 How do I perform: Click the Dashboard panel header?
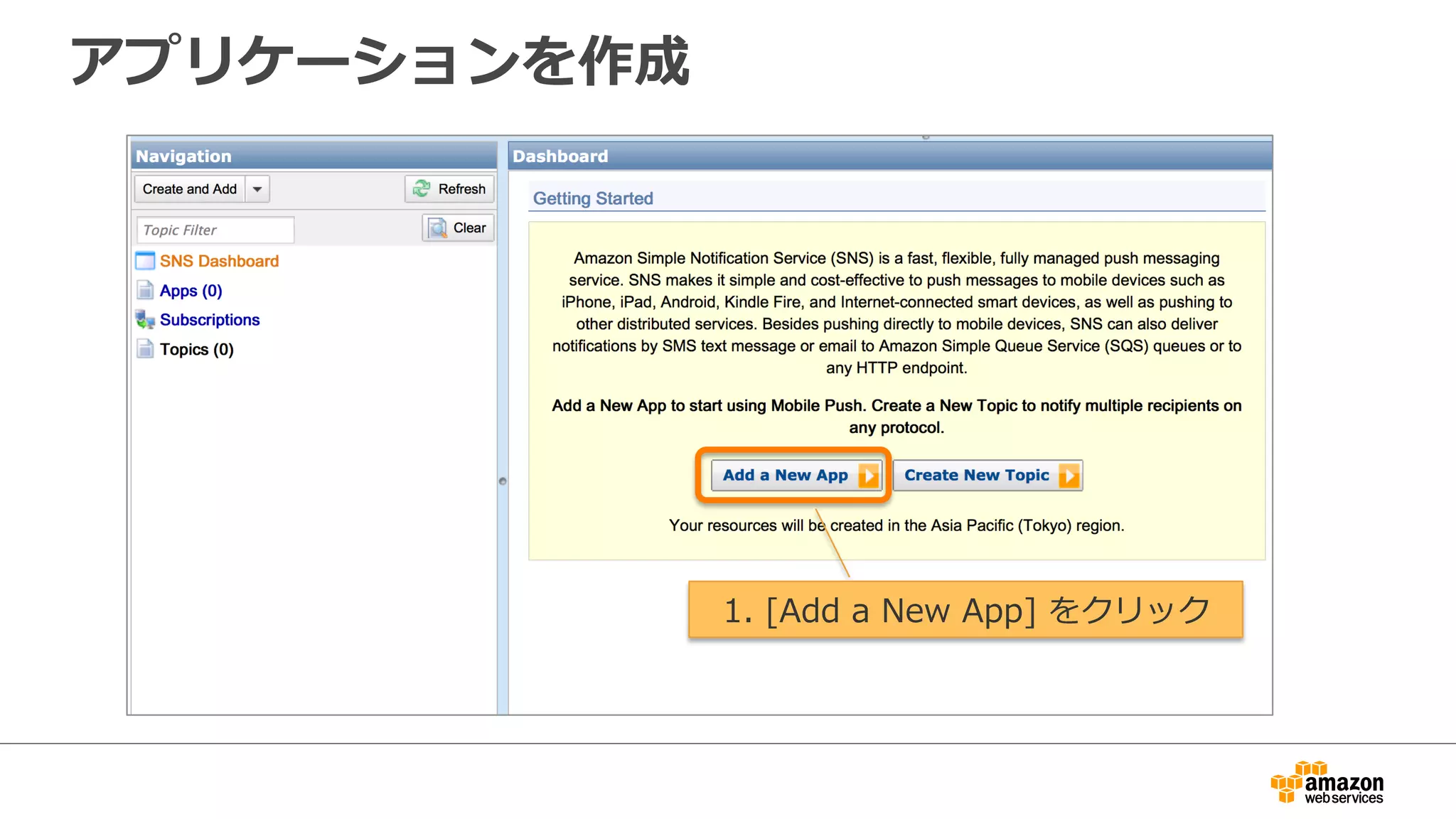(890, 156)
